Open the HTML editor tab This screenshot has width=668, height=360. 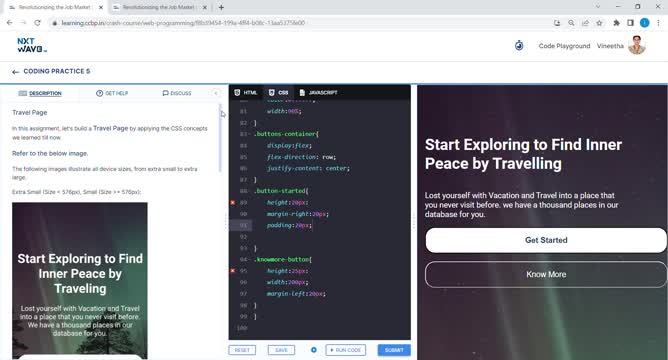click(246, 92)
